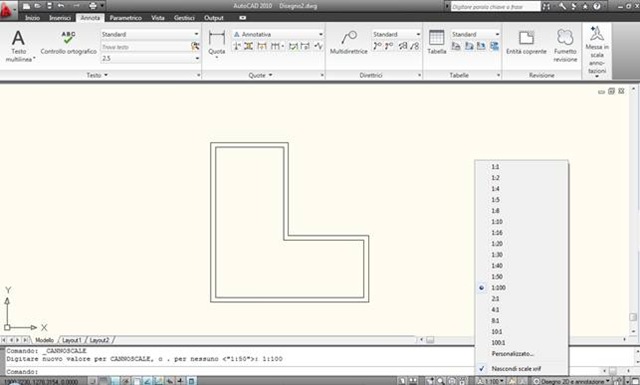Click the help search input field

point(495,7)
